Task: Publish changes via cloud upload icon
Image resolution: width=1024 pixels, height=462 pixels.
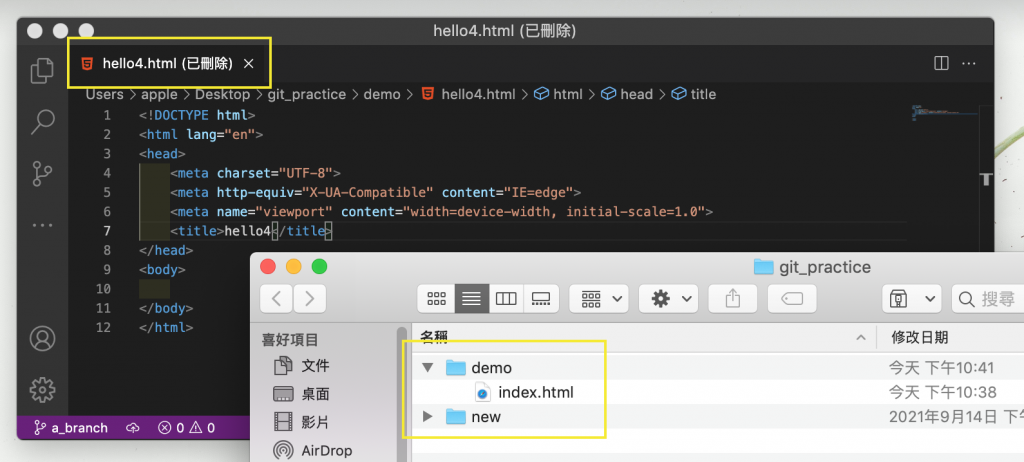Action: [x=133, y=428]
